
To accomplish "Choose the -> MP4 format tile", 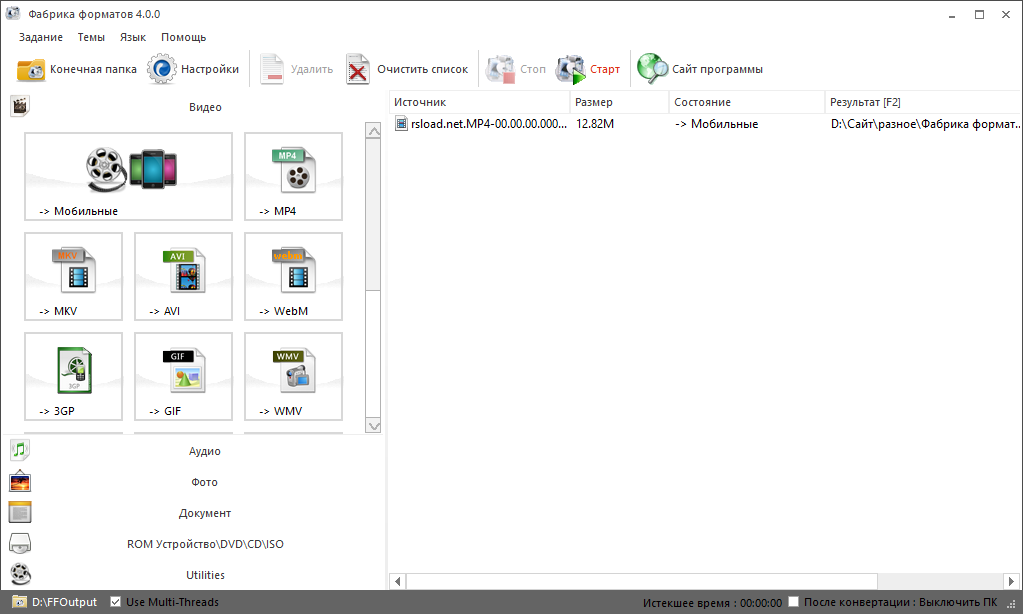I will 294,176.
